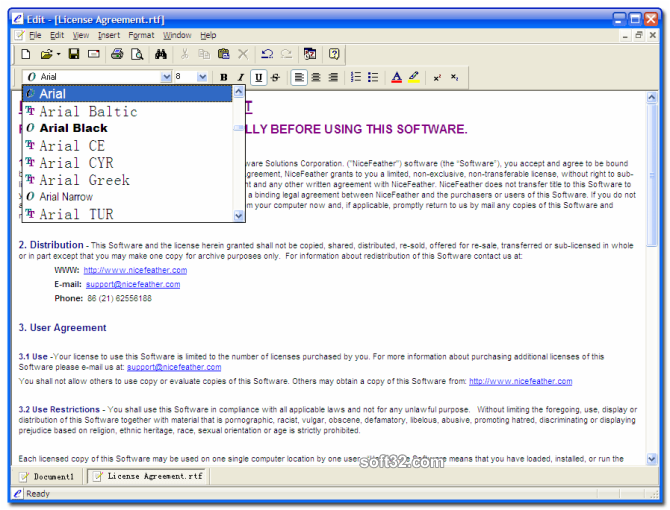The height and width of the screenshot is (510, 670).
Task: Choose Arial Baltic font
Action: tap(127, 111)
